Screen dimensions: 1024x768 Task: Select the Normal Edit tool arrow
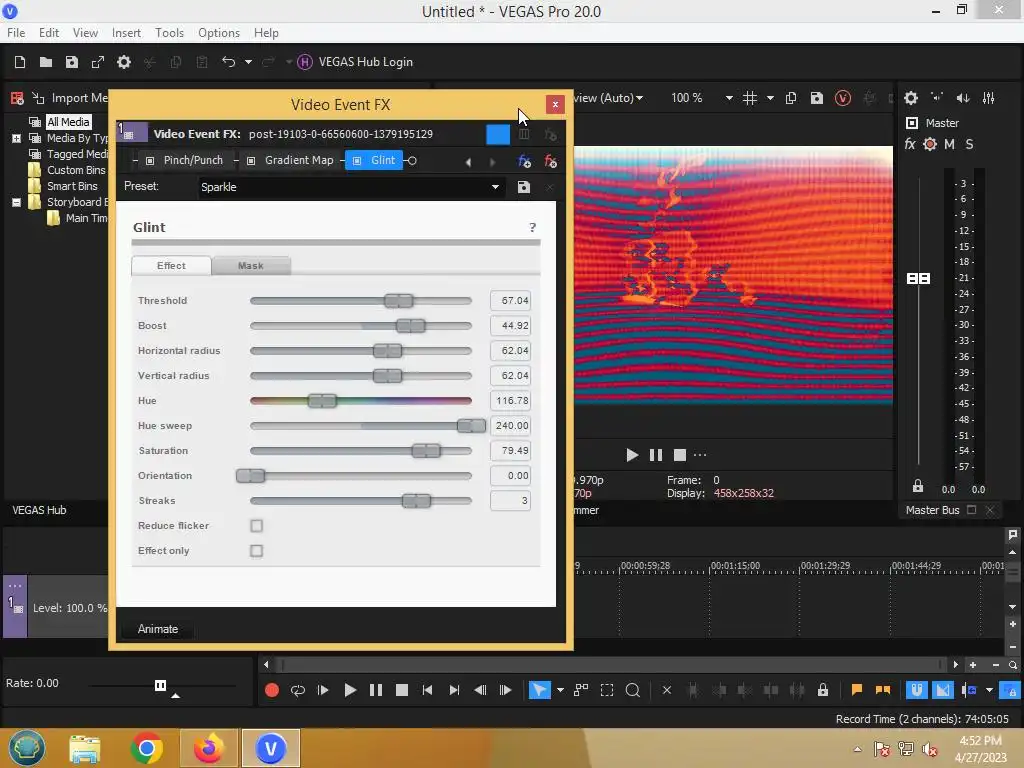(539, 690)
